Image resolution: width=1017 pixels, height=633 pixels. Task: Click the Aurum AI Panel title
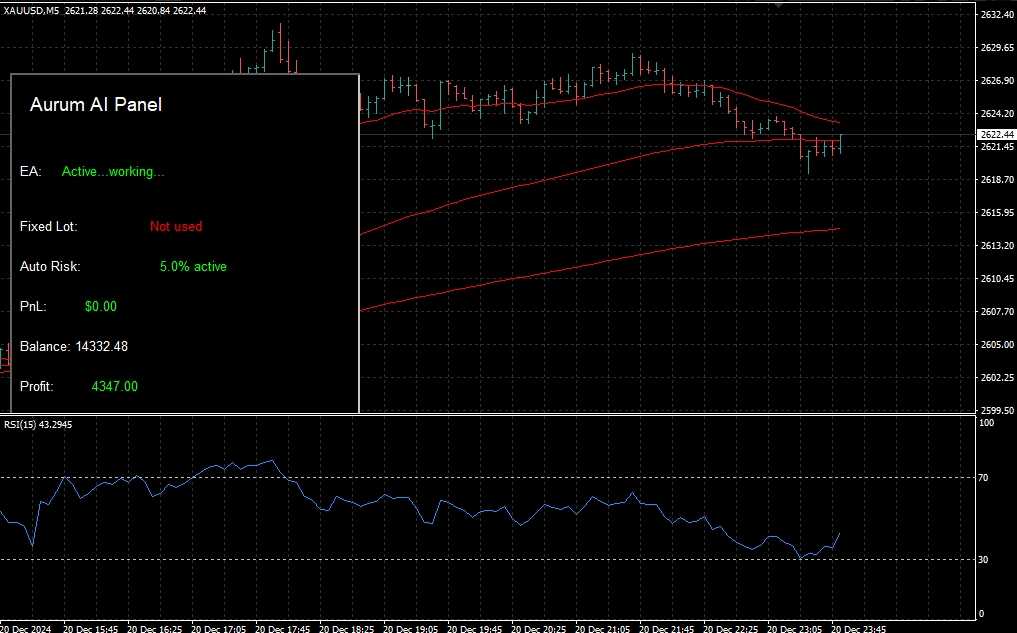click(96, 104)
